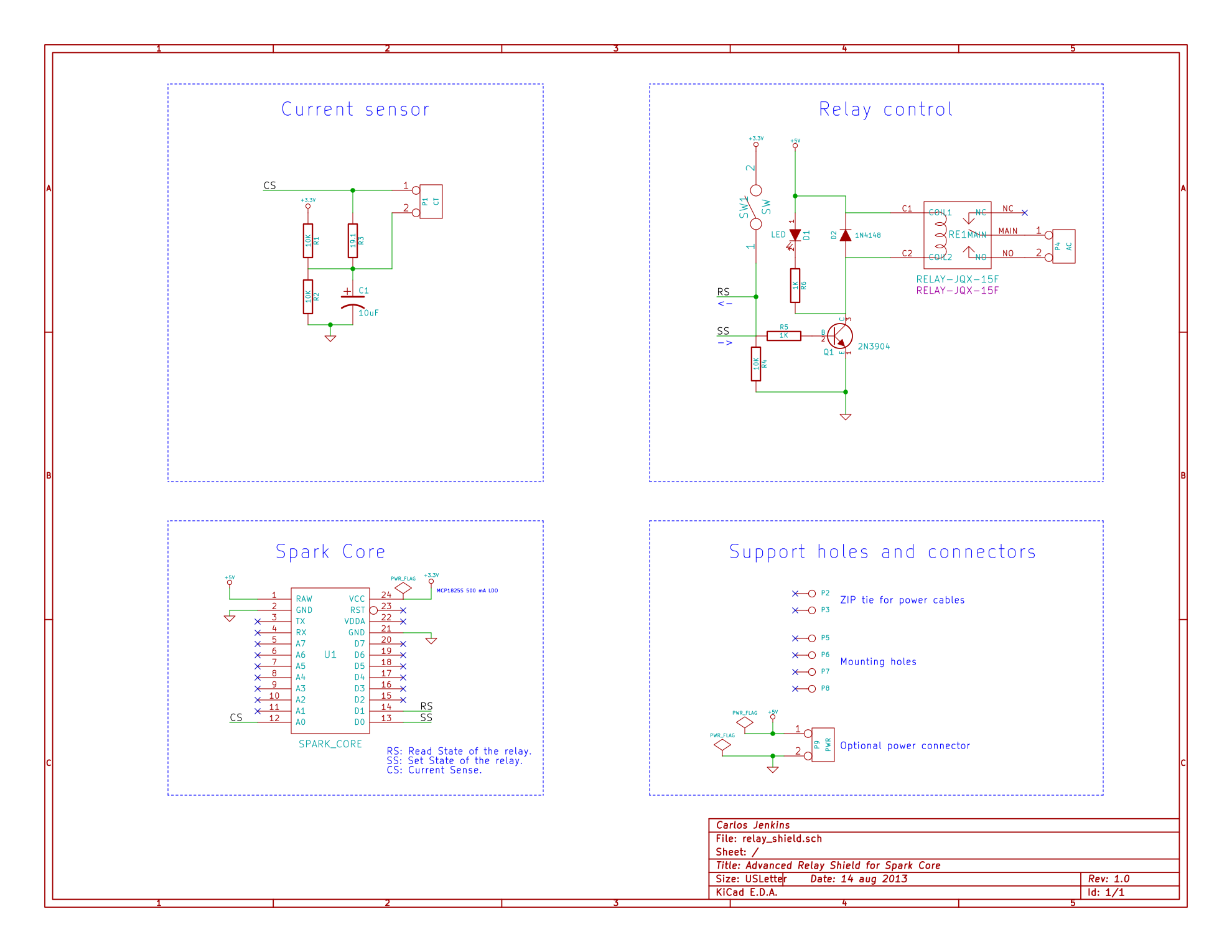Select the P5 mounting hole
Viewport: 1232px width, 952px height.
pyautogui.click(x=811, y=638)
